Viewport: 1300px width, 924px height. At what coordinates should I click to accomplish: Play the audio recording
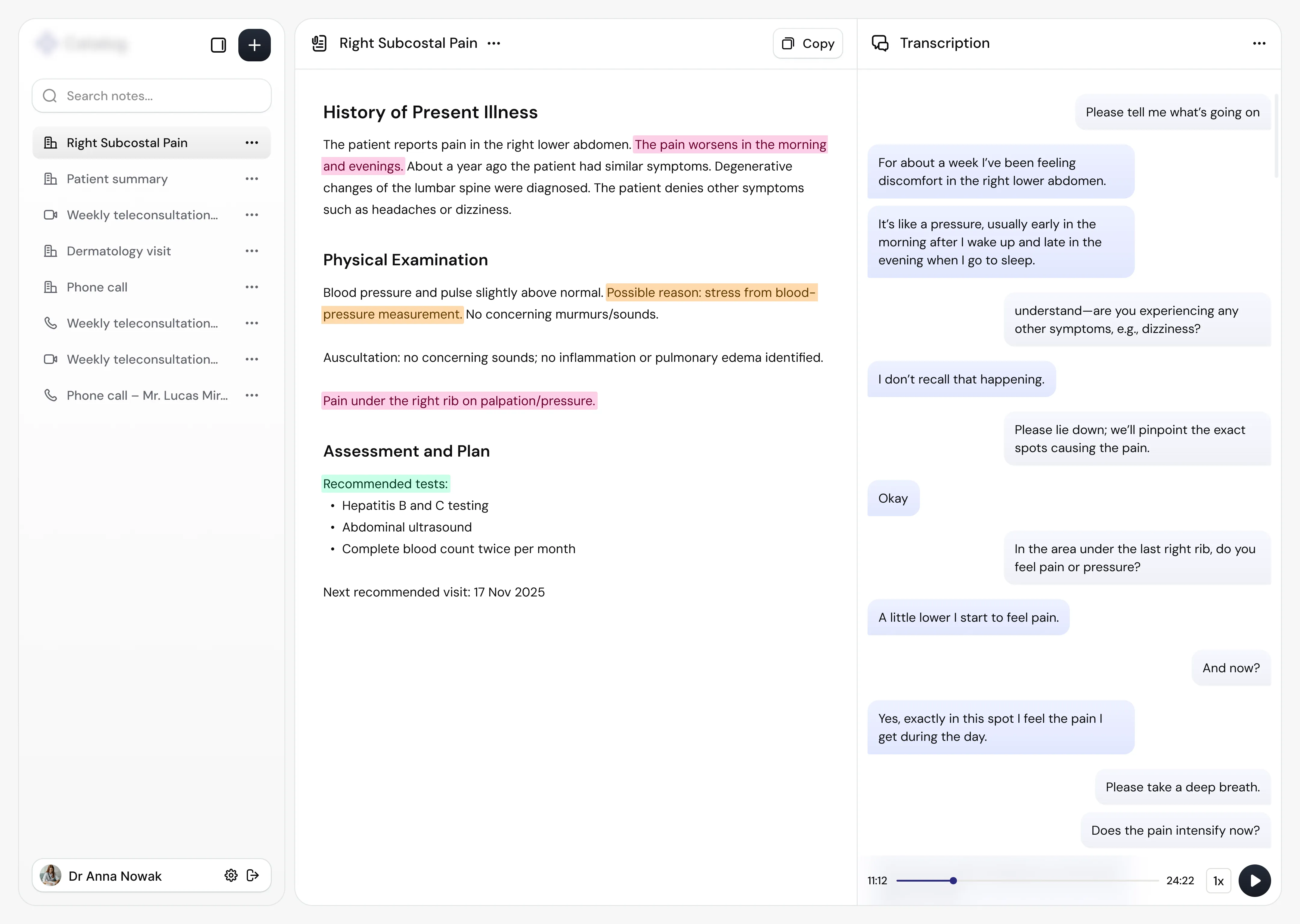click(1255, 880)
